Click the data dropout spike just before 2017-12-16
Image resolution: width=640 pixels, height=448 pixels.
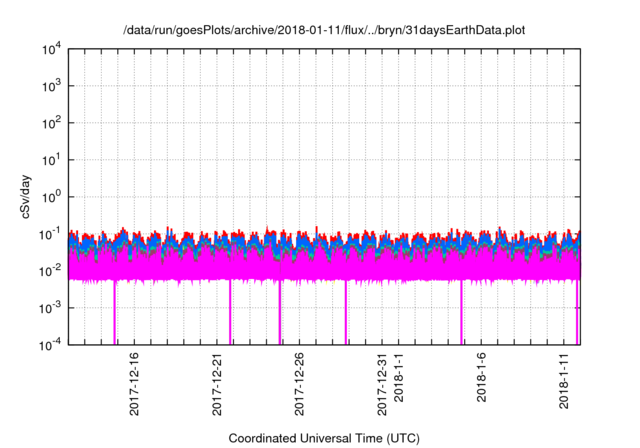tap(115, 312)
